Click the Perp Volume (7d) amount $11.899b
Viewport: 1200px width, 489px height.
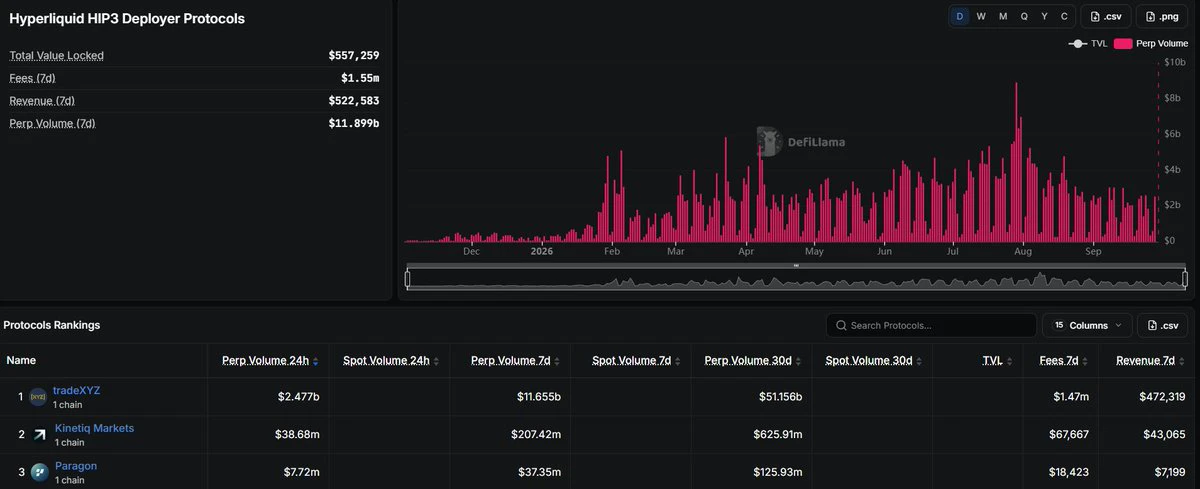[354, 124]
